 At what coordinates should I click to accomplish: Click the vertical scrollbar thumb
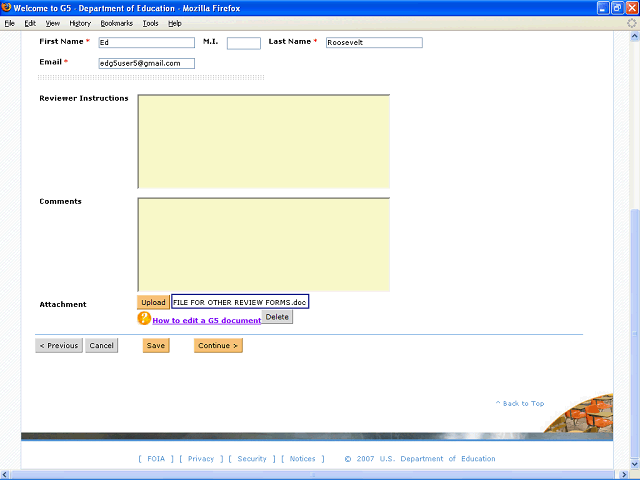coord(634,333)
